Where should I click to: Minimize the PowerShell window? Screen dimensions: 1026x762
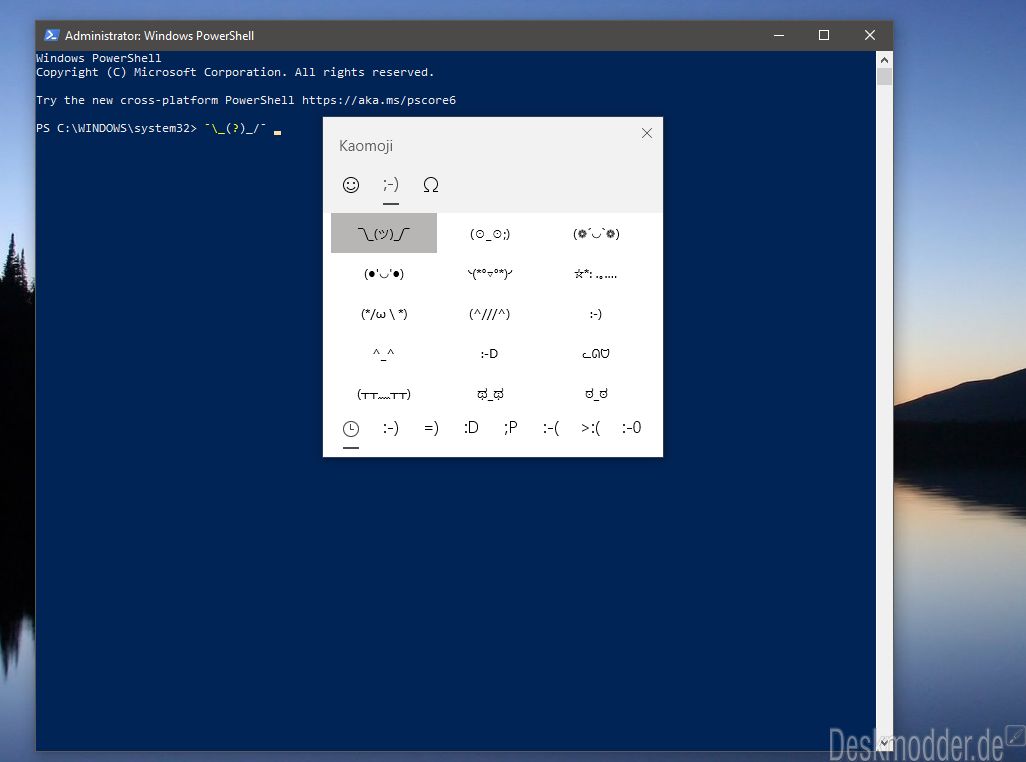click(x=779, y=35)
